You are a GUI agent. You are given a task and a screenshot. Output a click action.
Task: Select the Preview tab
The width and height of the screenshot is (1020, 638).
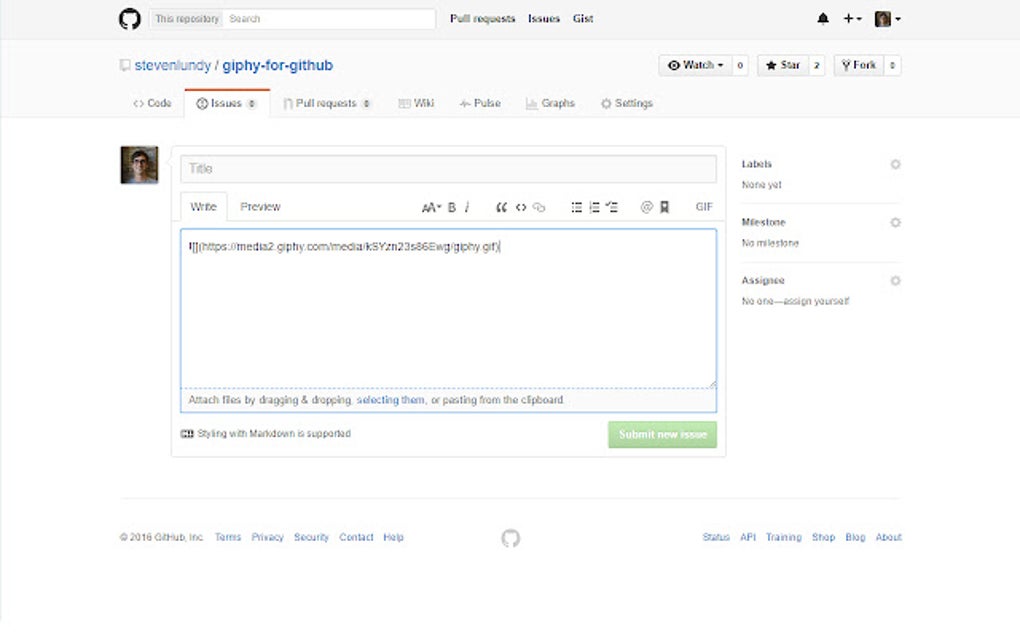[x=260, y=207]
